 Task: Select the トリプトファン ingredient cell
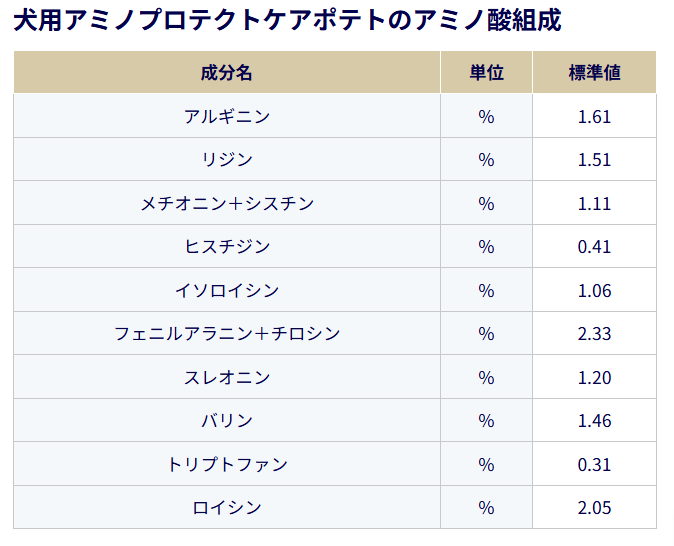point(227,465)
